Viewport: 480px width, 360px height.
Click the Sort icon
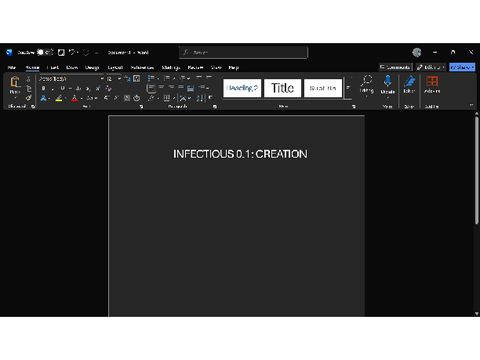pyautogui.click(x=199, y=98)
